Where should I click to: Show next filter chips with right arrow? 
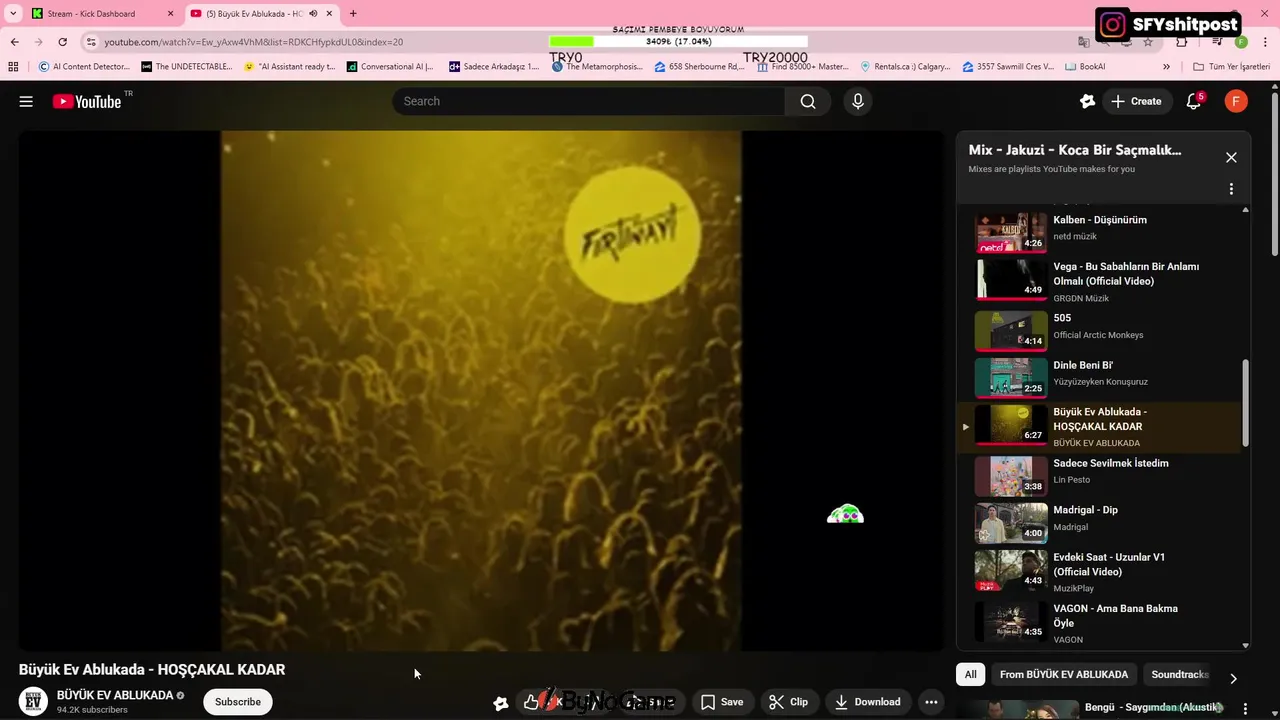[x=1233, y=678]
